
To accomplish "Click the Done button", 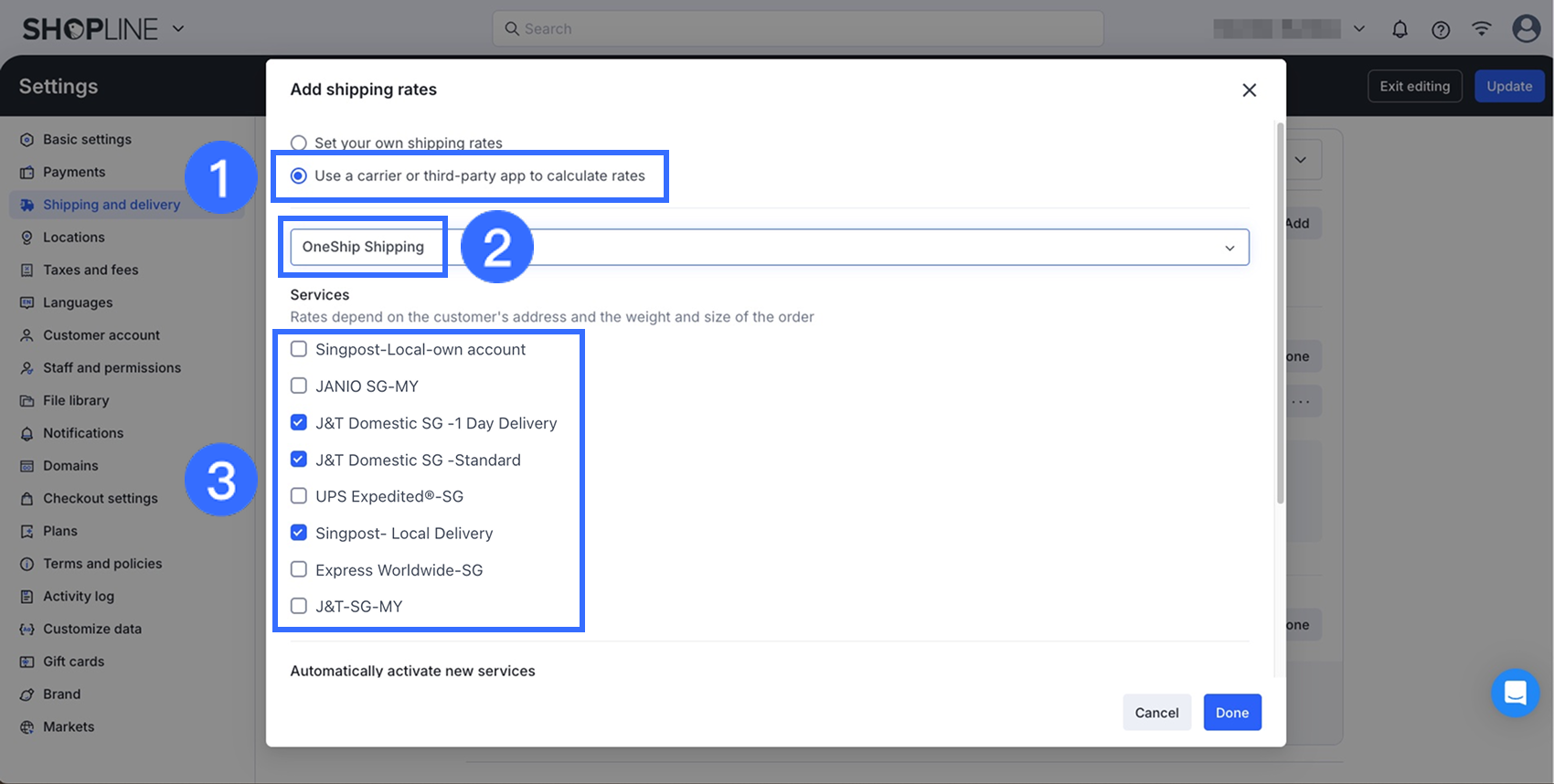I will point(1232,713).
